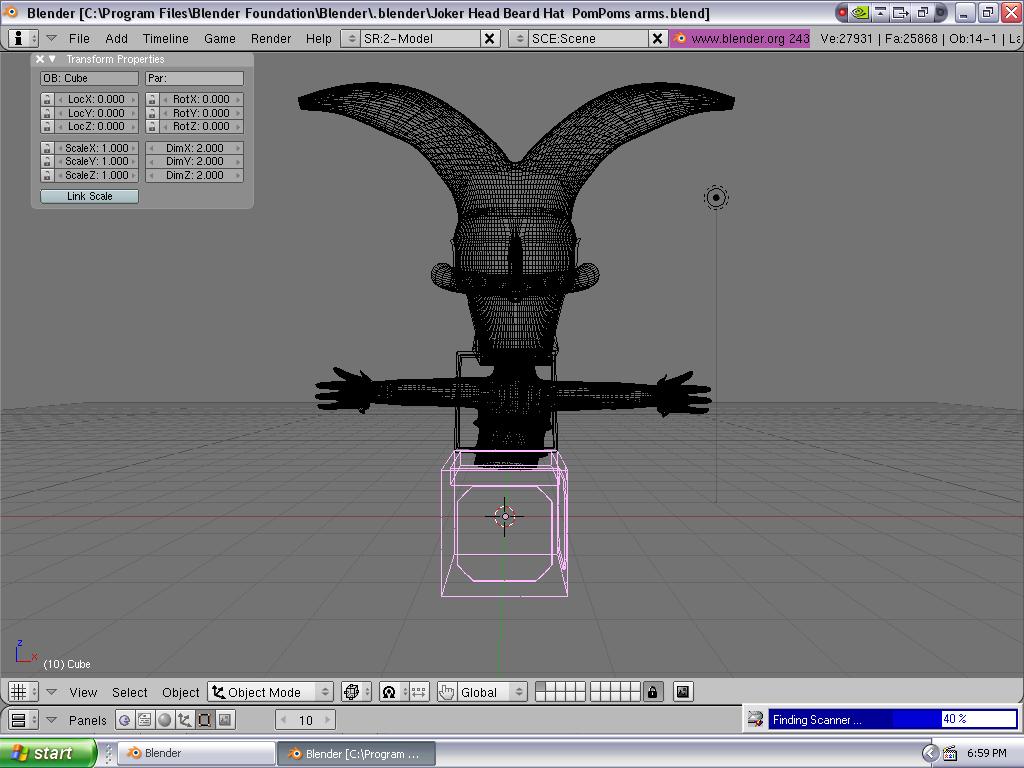Click the render this window image icon
The width and height of the screenshot is (1024, 768).
pos(682,692)
